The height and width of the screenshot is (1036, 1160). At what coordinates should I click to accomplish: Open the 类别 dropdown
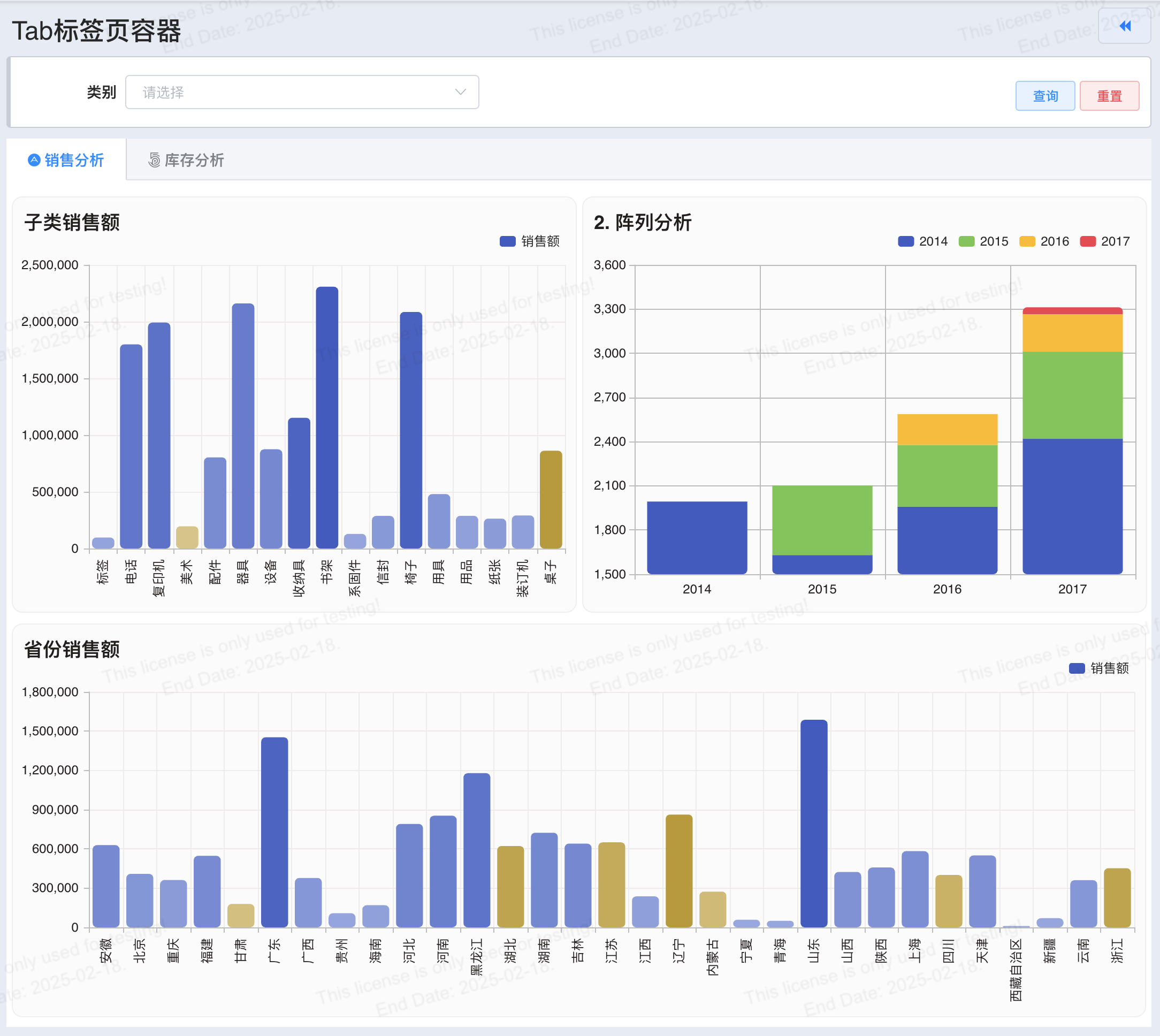pos(302,92)
